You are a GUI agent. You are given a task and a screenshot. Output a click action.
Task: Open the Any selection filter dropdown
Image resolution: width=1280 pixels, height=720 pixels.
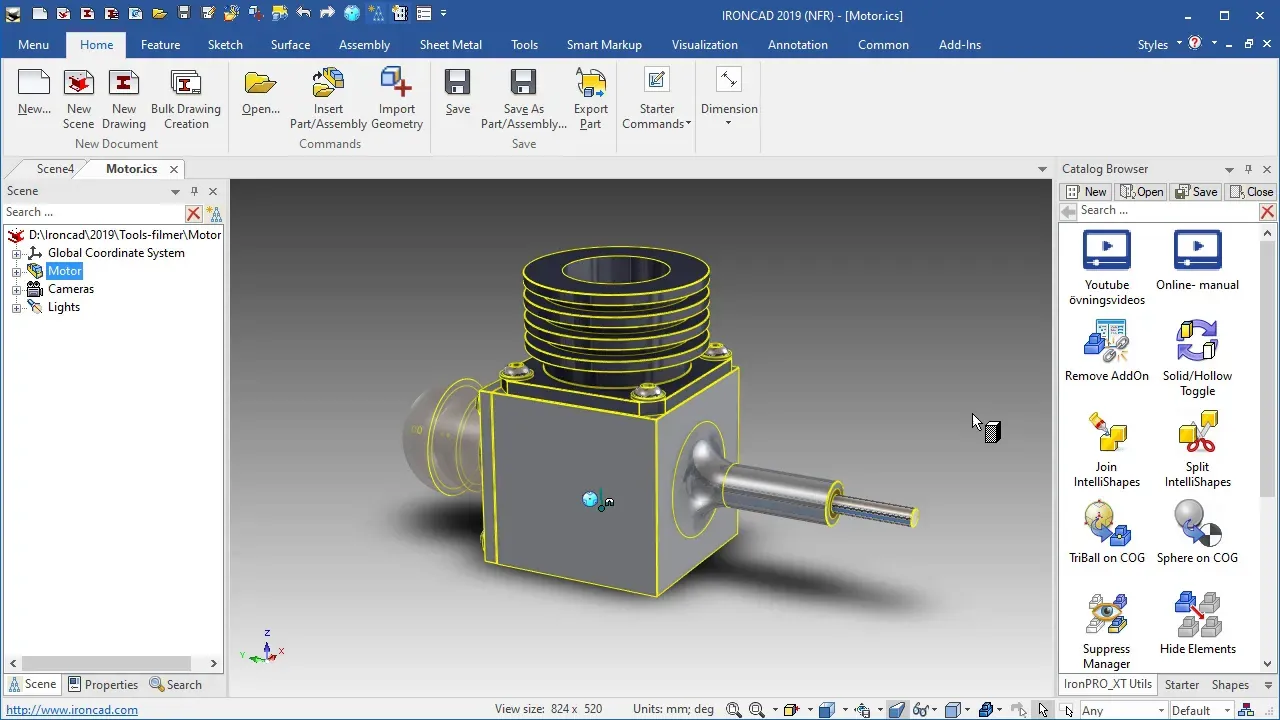pyautogui.click(x=1159, y=710)
